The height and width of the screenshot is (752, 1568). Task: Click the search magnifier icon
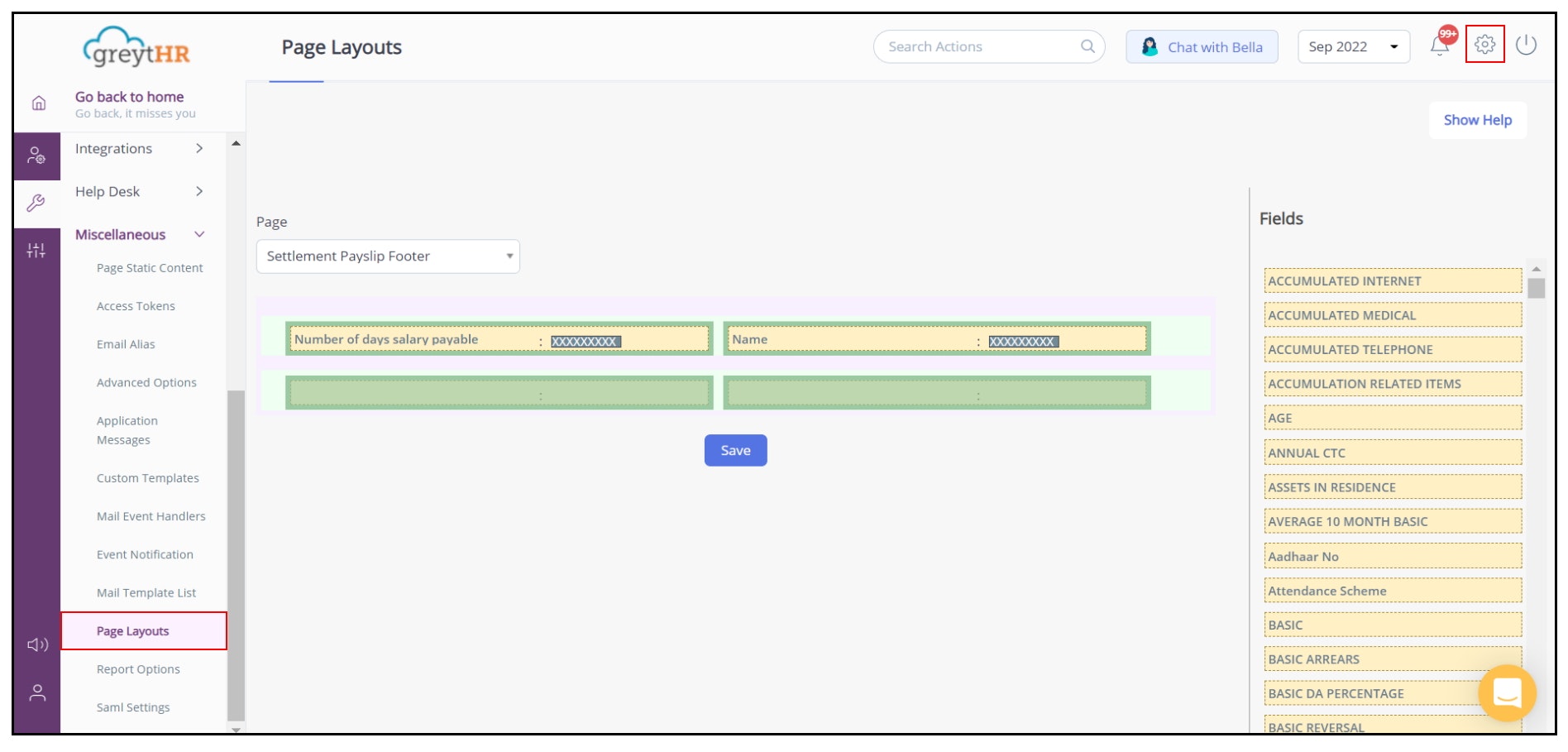1088,46
